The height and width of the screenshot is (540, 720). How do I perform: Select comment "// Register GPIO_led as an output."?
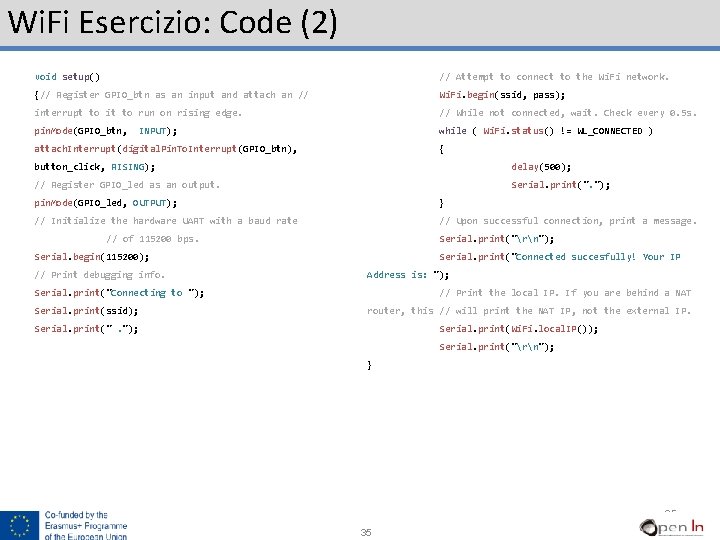(x=127, y=185)
